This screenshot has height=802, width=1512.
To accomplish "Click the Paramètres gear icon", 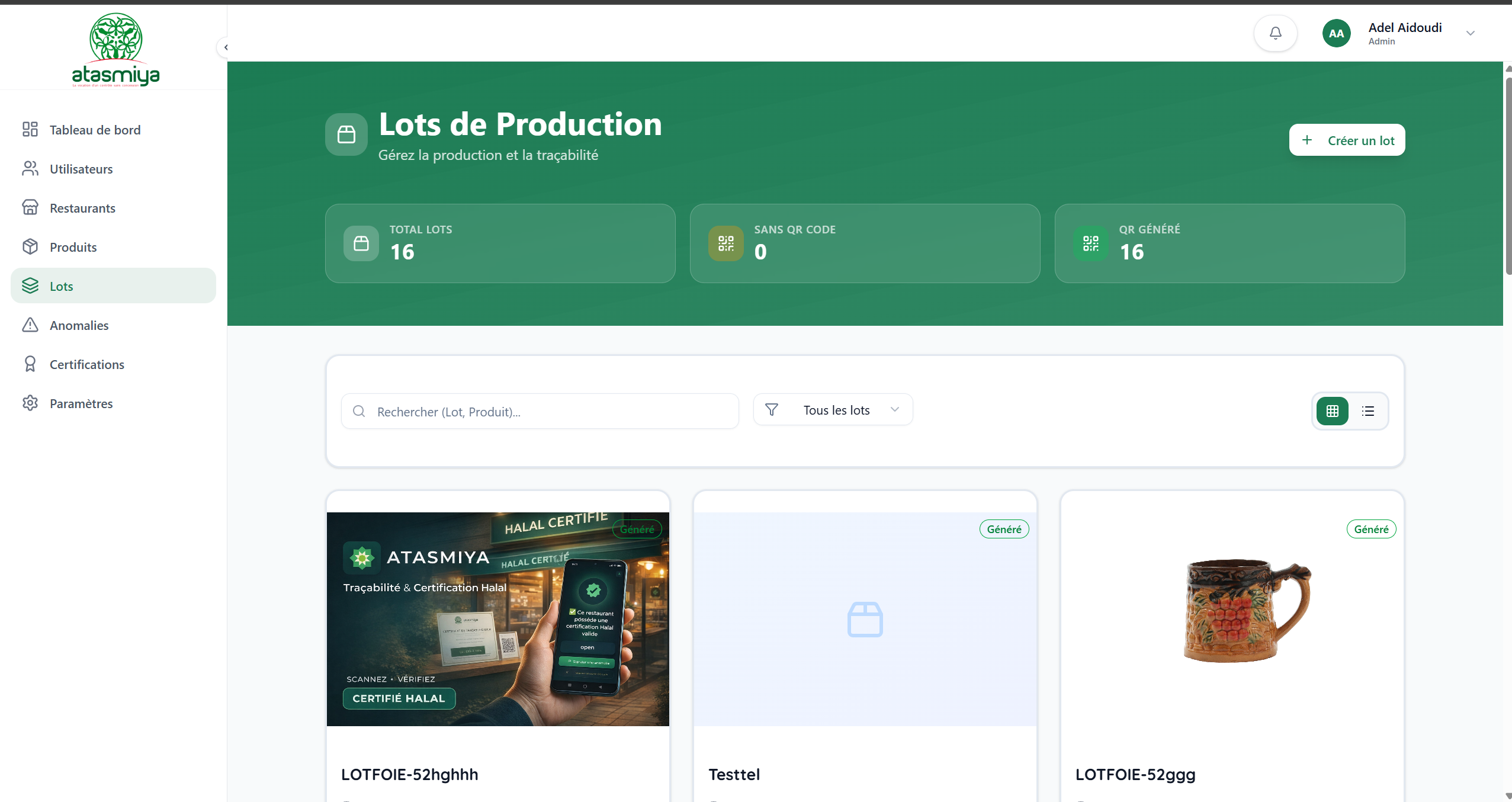I will click(x=30, y=403).
